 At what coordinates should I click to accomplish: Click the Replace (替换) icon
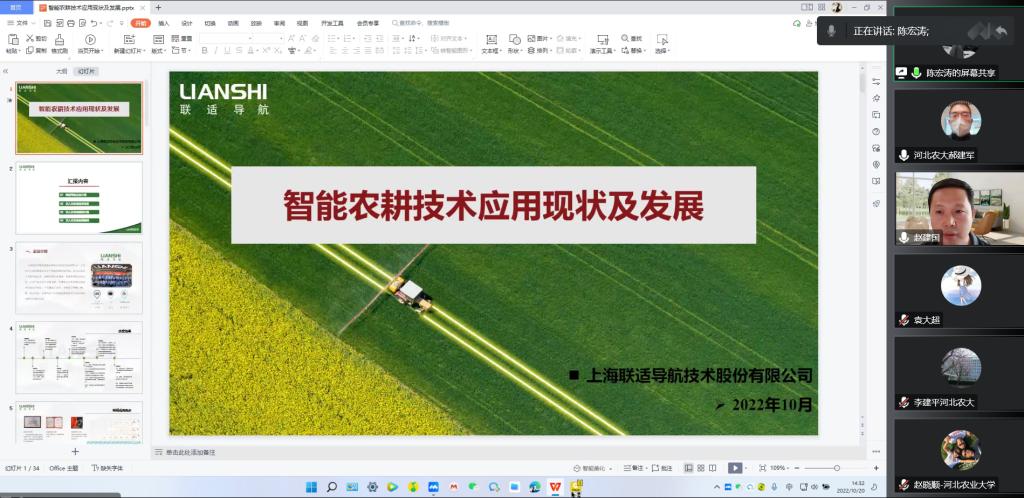625,50
